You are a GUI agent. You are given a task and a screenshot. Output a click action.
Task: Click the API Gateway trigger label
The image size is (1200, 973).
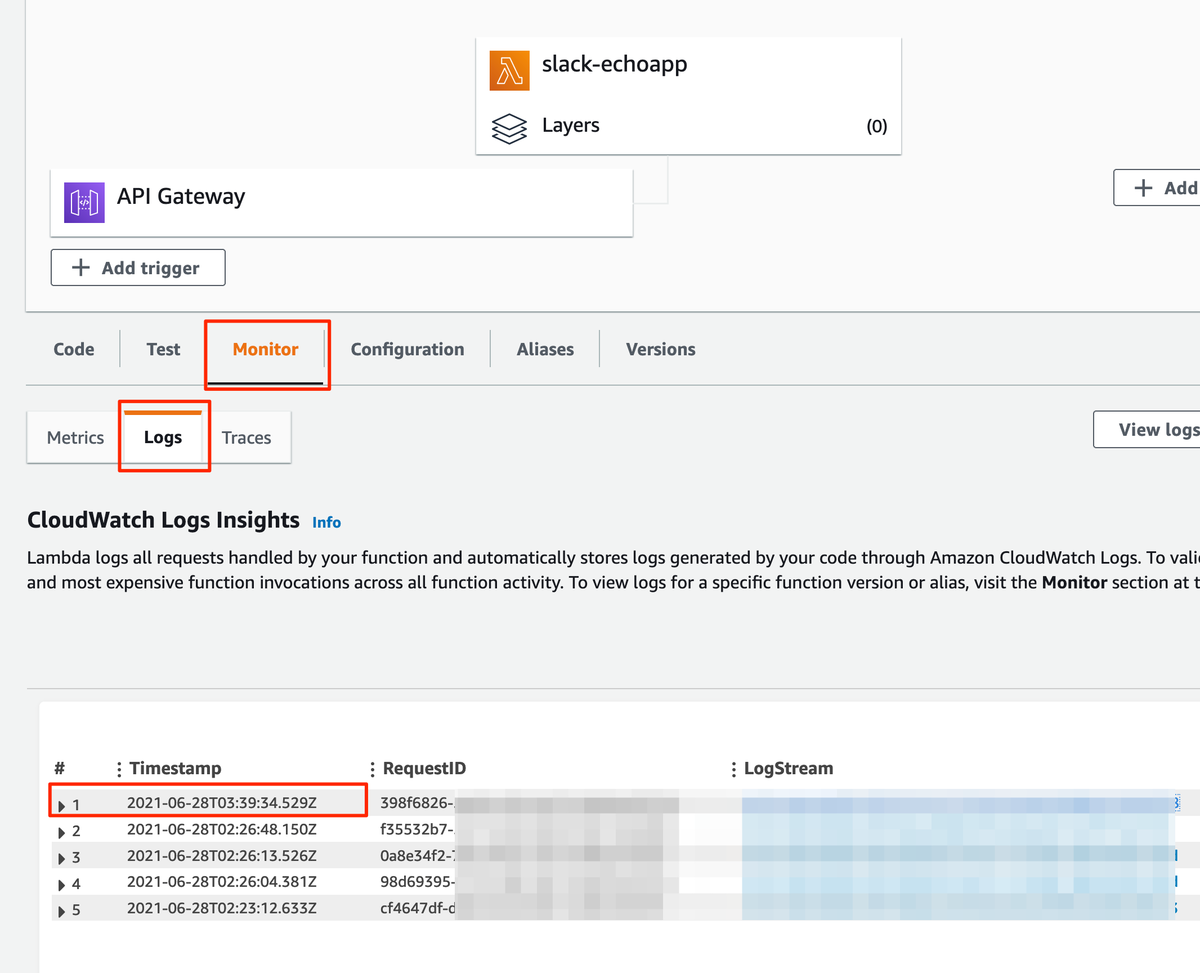[181, 196]
